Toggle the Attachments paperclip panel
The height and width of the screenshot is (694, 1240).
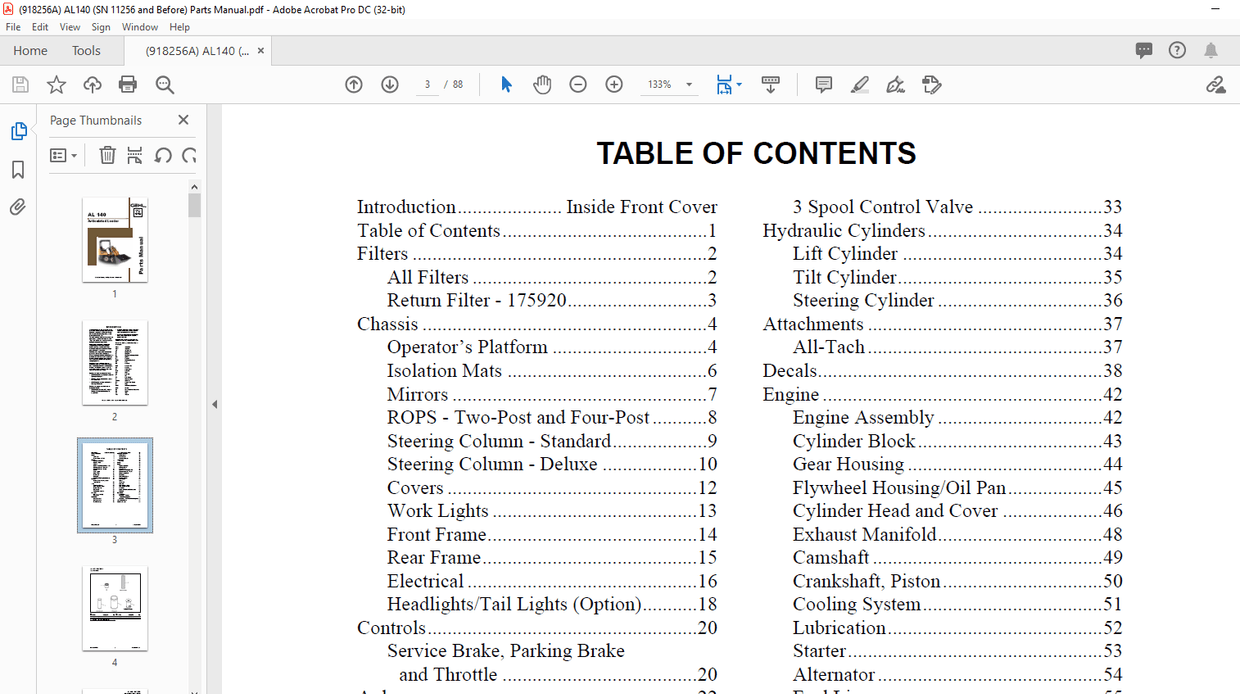pyautogui.click(x=18, y=207)
